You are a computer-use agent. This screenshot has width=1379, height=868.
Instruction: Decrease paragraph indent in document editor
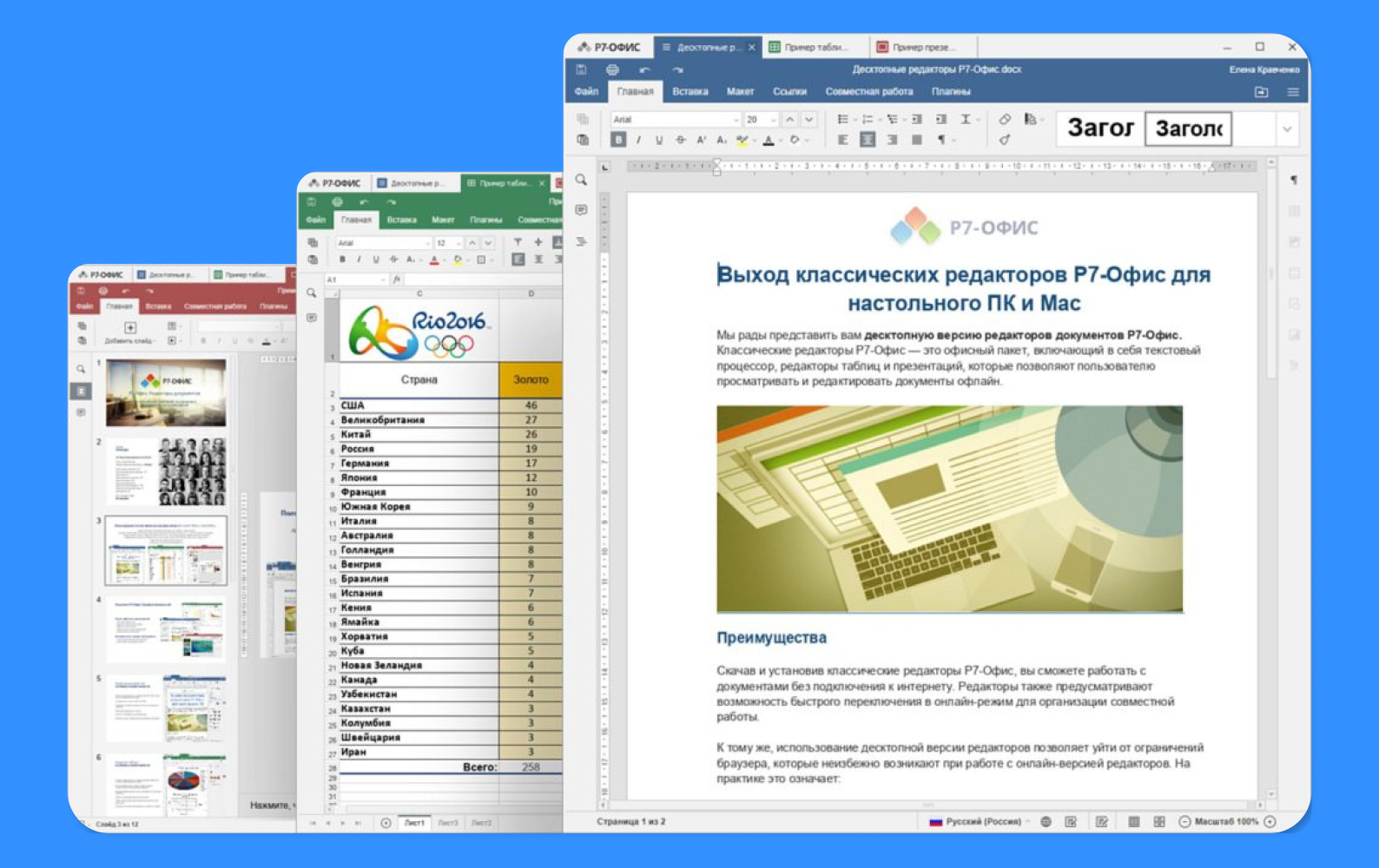click(917, 120)
